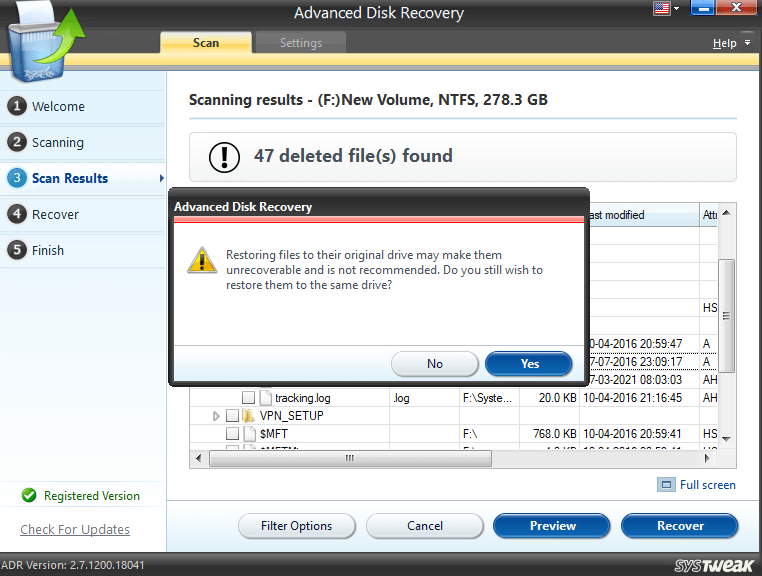This screenshot has height=576, width=762.
Task: Close the application window
Action: coord(736,8)
